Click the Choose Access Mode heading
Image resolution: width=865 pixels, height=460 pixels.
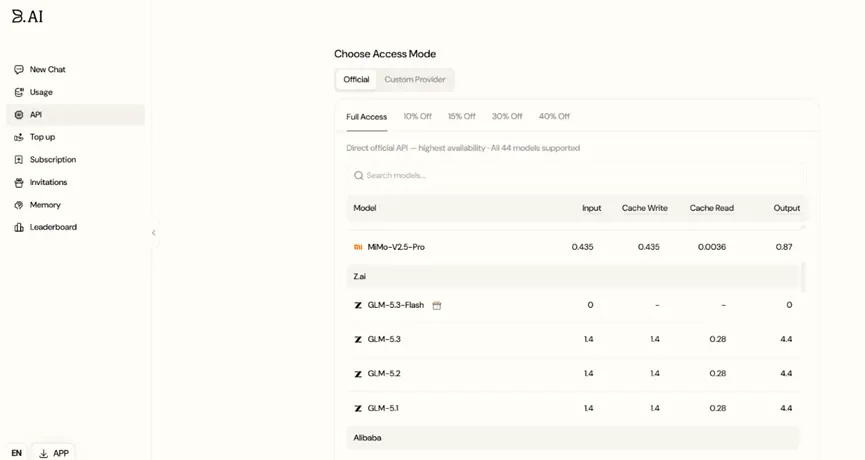[385, 54]
